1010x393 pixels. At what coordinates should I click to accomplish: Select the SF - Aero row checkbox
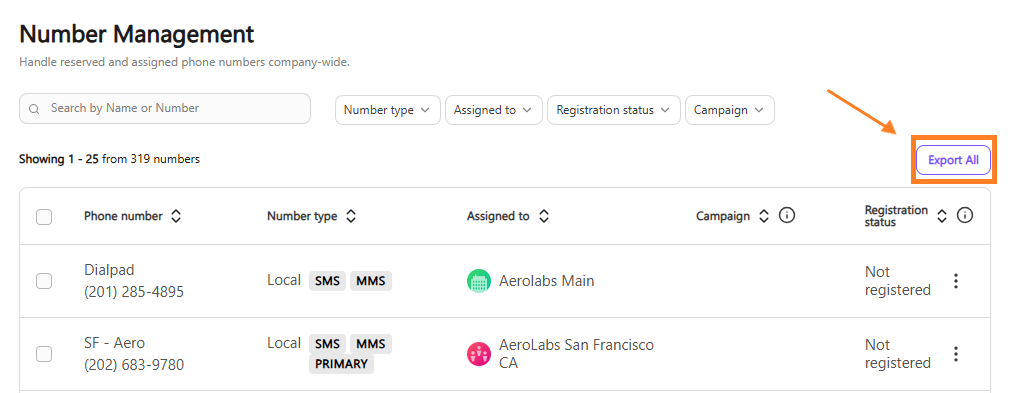tap(44, 354)
